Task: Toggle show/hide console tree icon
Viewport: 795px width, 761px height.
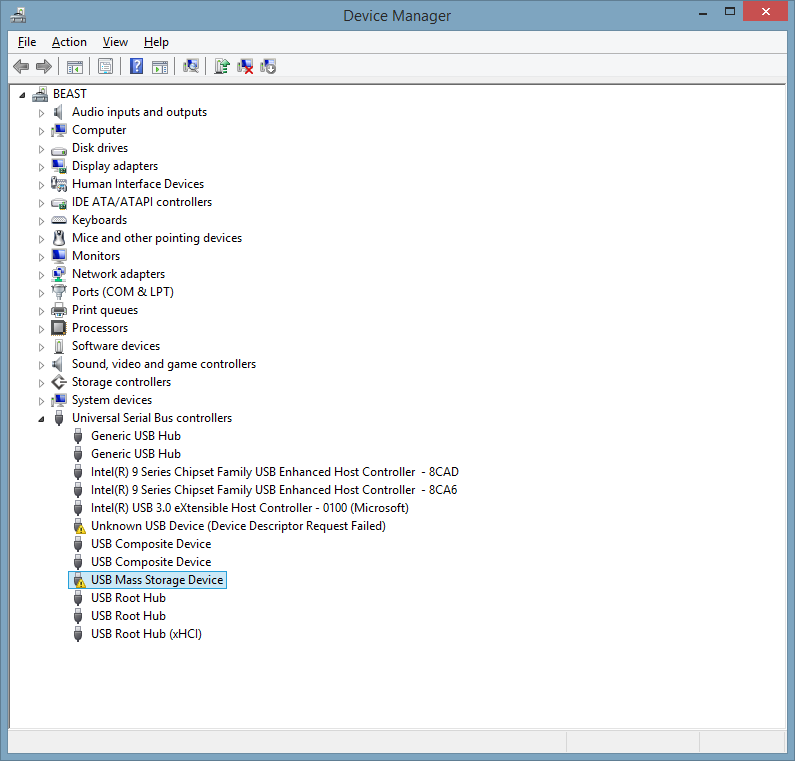Action: click(75, 66)
